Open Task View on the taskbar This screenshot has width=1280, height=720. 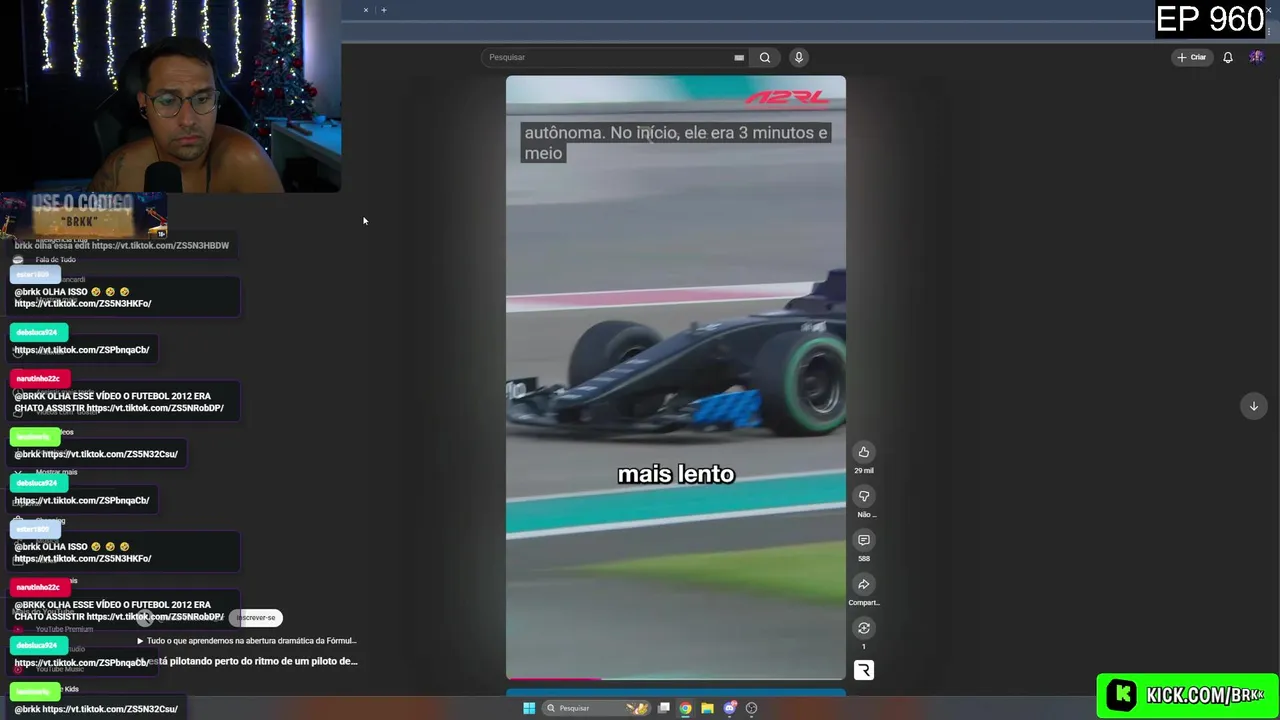[663, 708]
